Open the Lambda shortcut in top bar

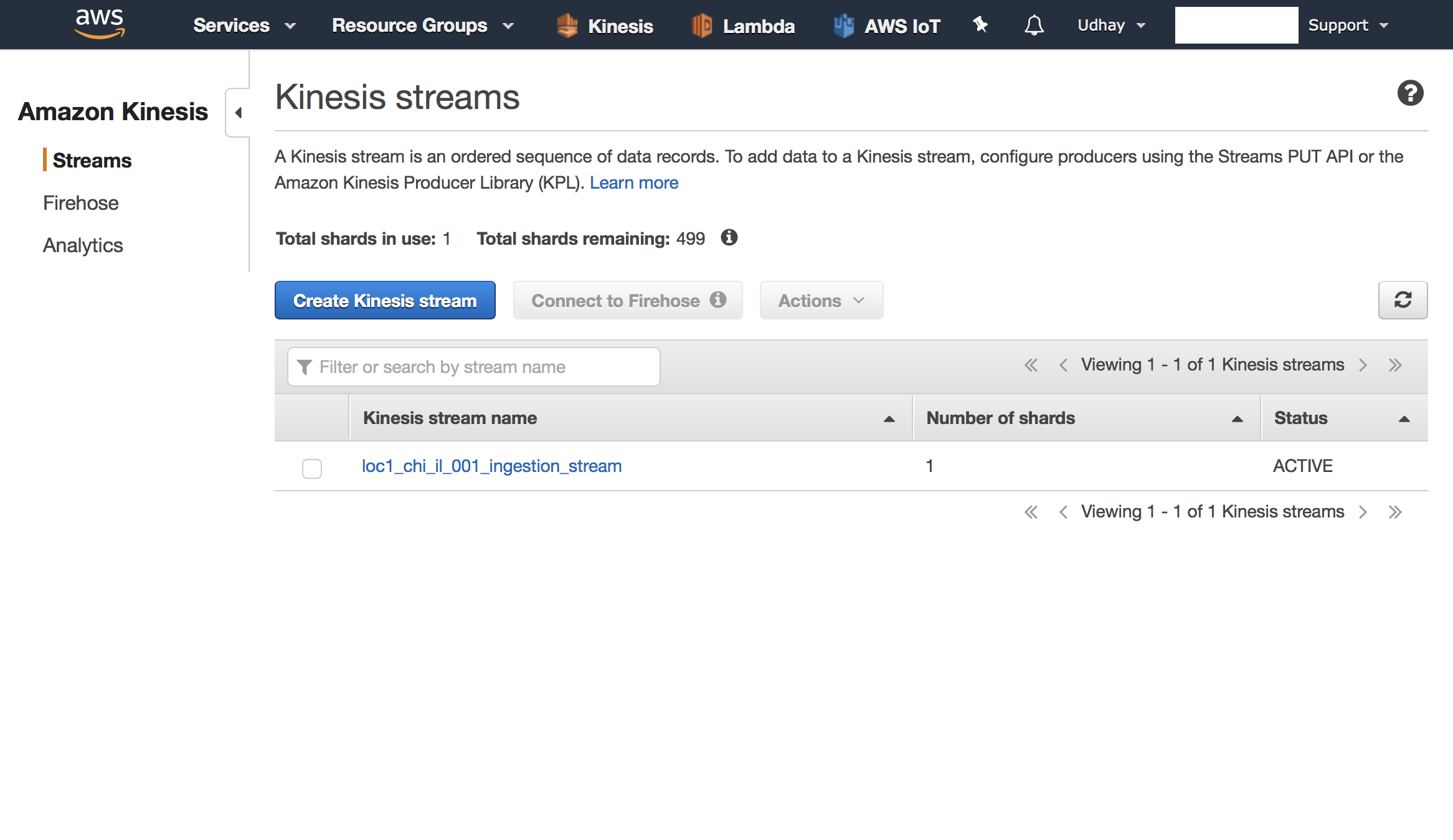pos(743,26)
